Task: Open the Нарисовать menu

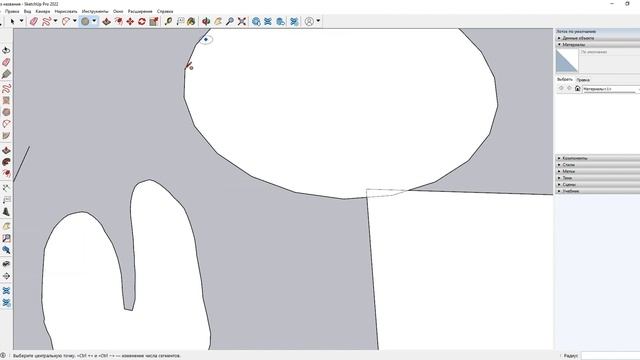Action: (x=66, y=11)
